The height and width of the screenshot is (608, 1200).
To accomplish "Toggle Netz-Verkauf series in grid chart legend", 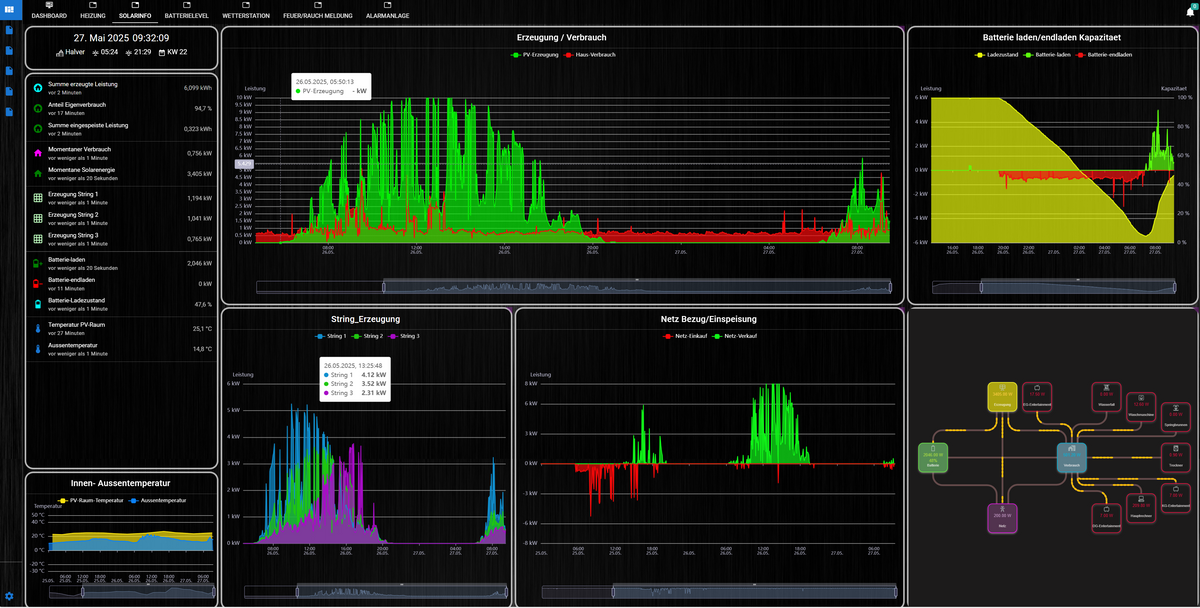I will click(x=735, y=336).
